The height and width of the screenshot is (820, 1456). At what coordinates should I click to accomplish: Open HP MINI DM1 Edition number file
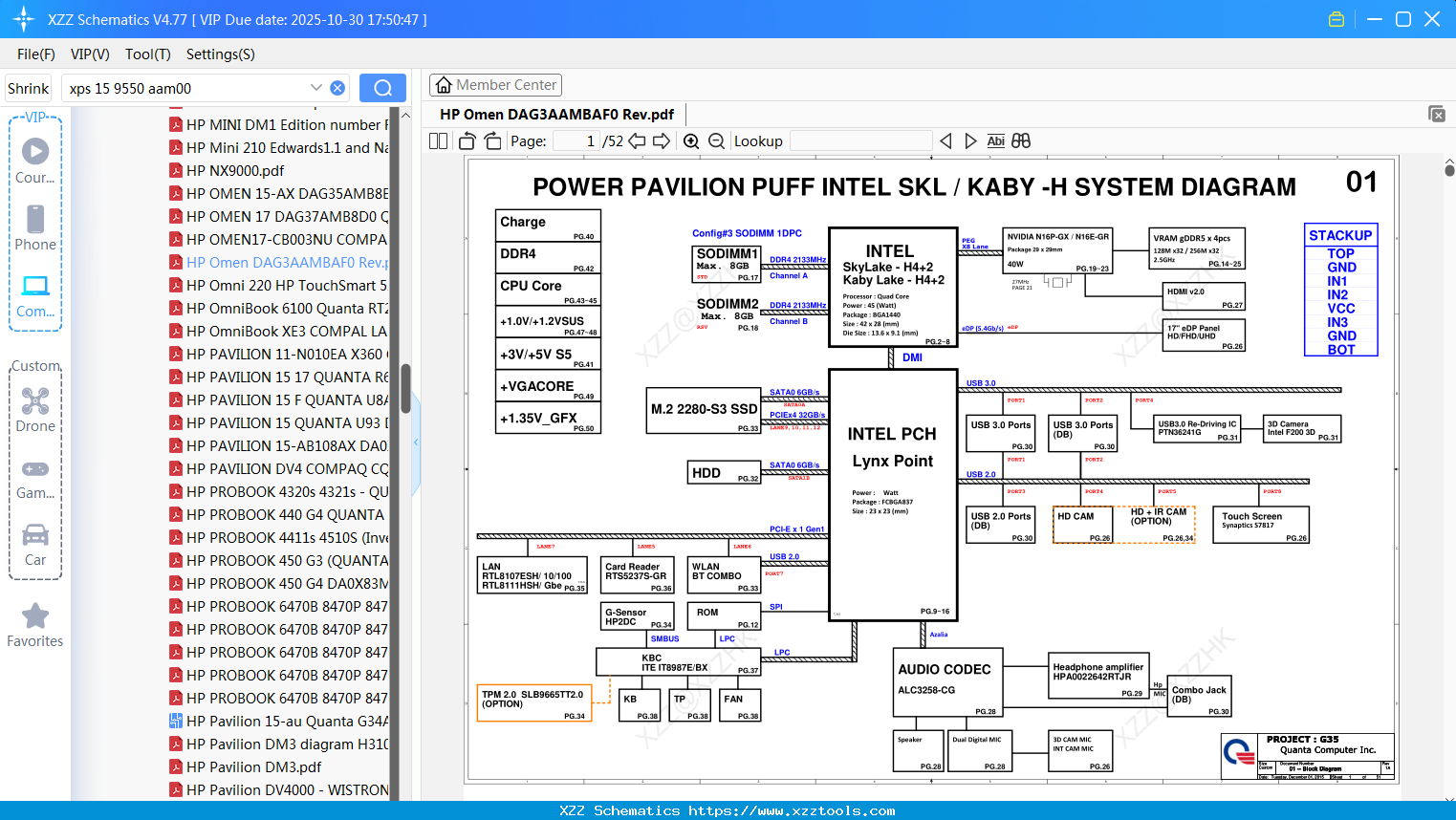click(278, 124)
